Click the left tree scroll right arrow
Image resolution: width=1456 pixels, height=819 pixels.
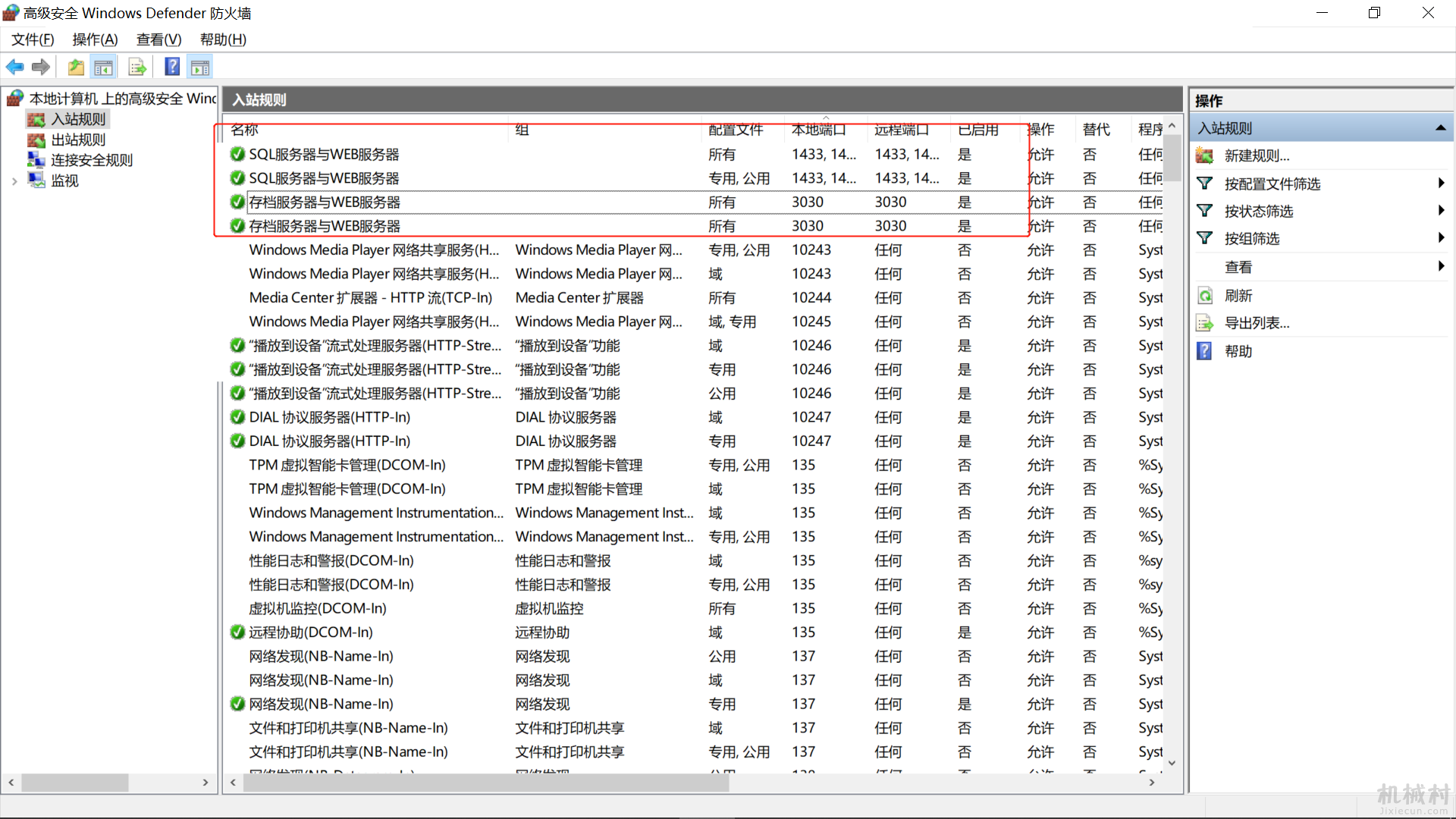[x=206, y=783]
